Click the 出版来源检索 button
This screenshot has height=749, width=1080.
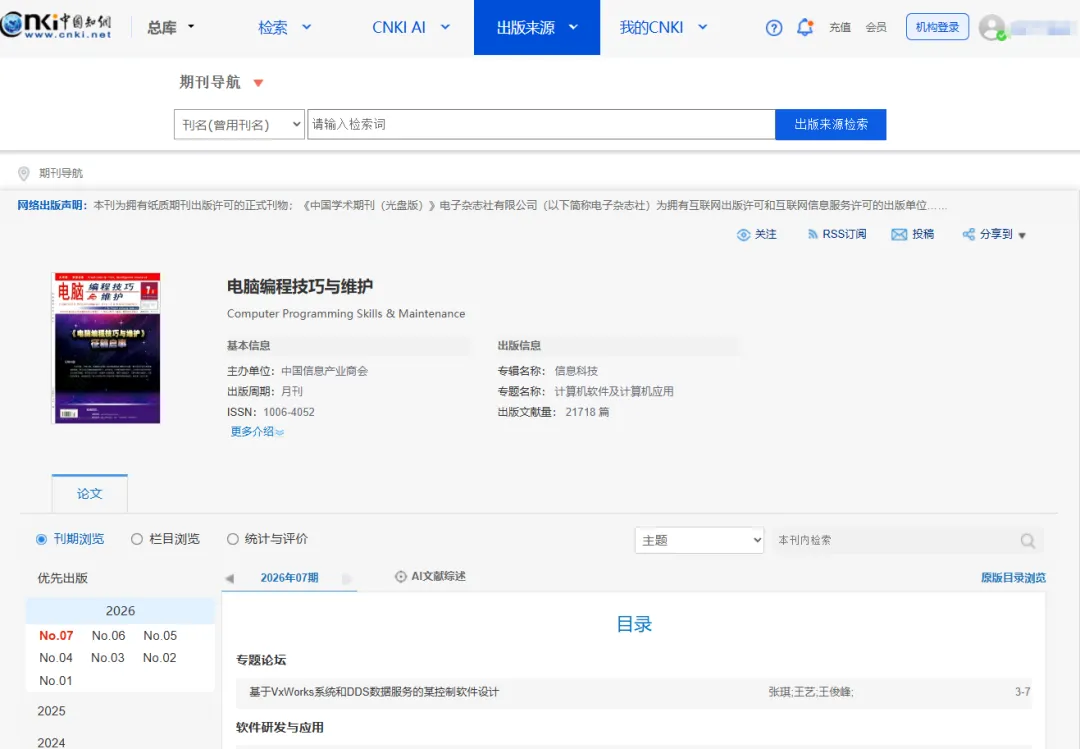(x=831, y=125)
